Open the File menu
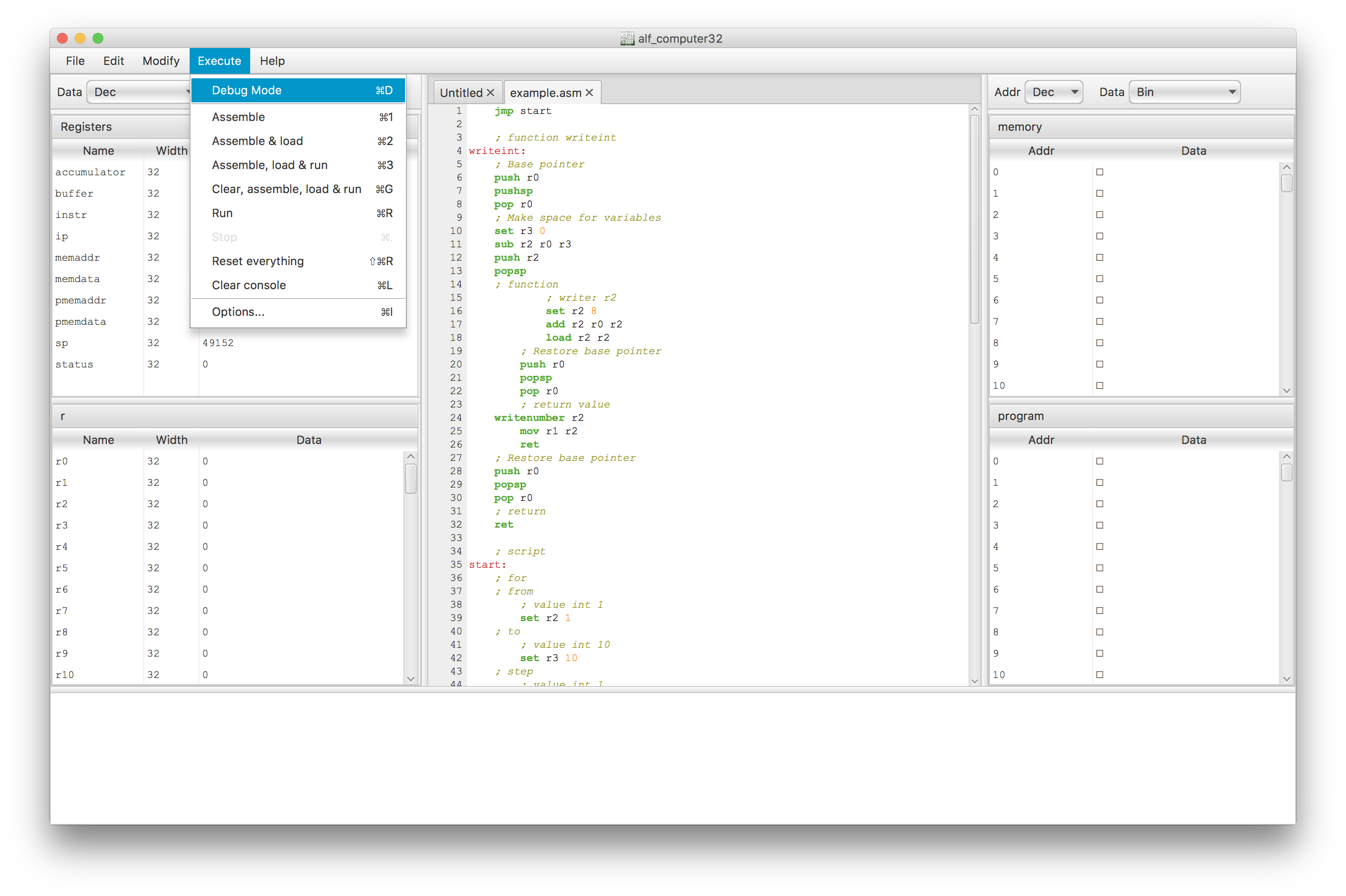The width and height of the screenshot is (1346, 896). (x=75, y=61)
